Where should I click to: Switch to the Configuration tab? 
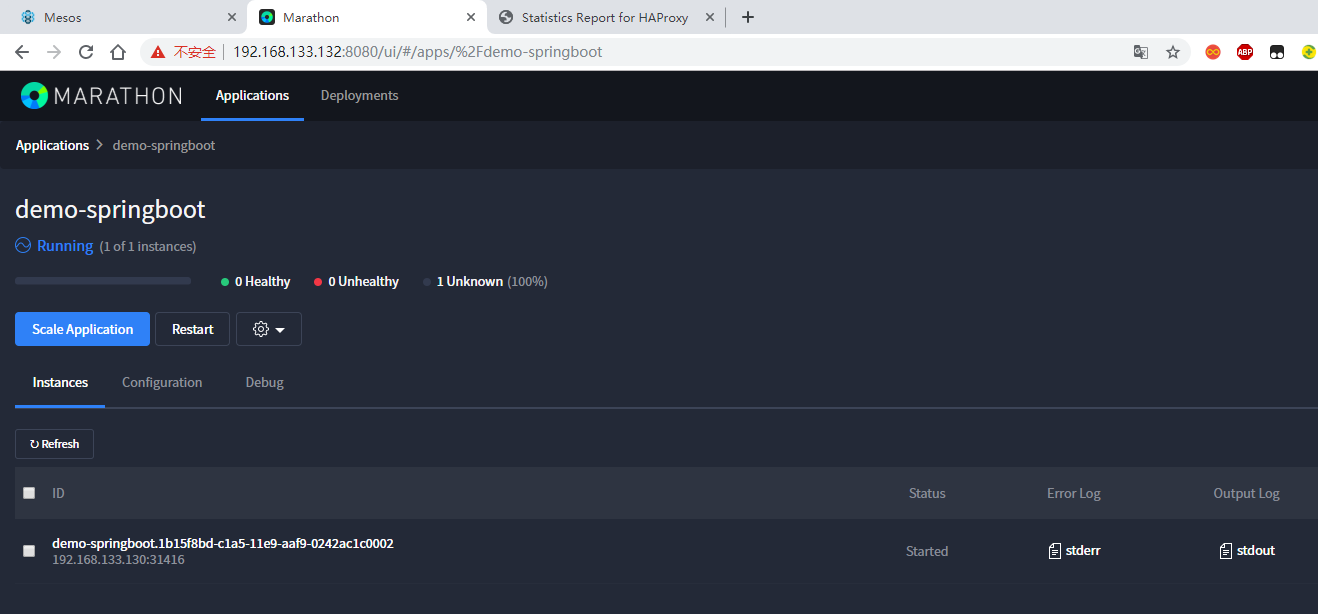pyautogui.click(x=162, y=382)
